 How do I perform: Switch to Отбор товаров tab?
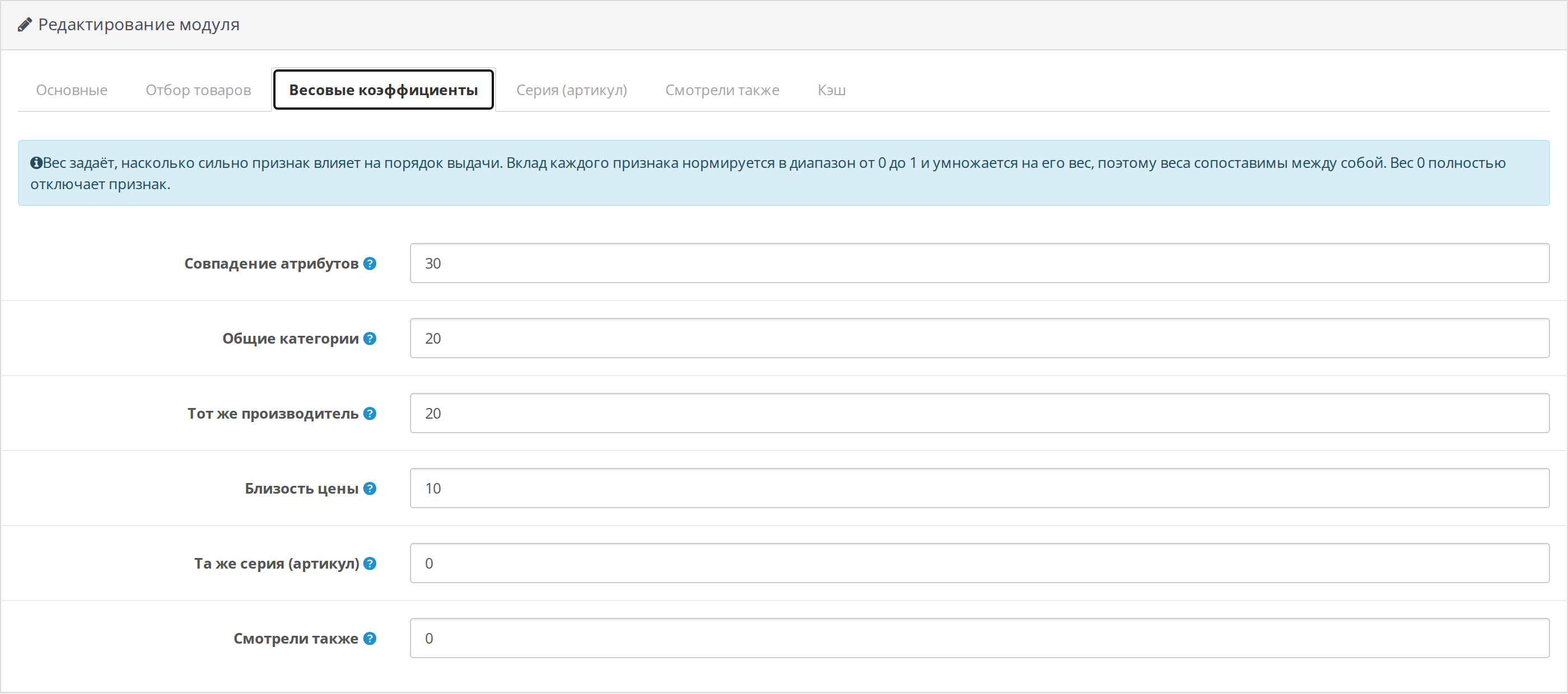pos(198,90)
